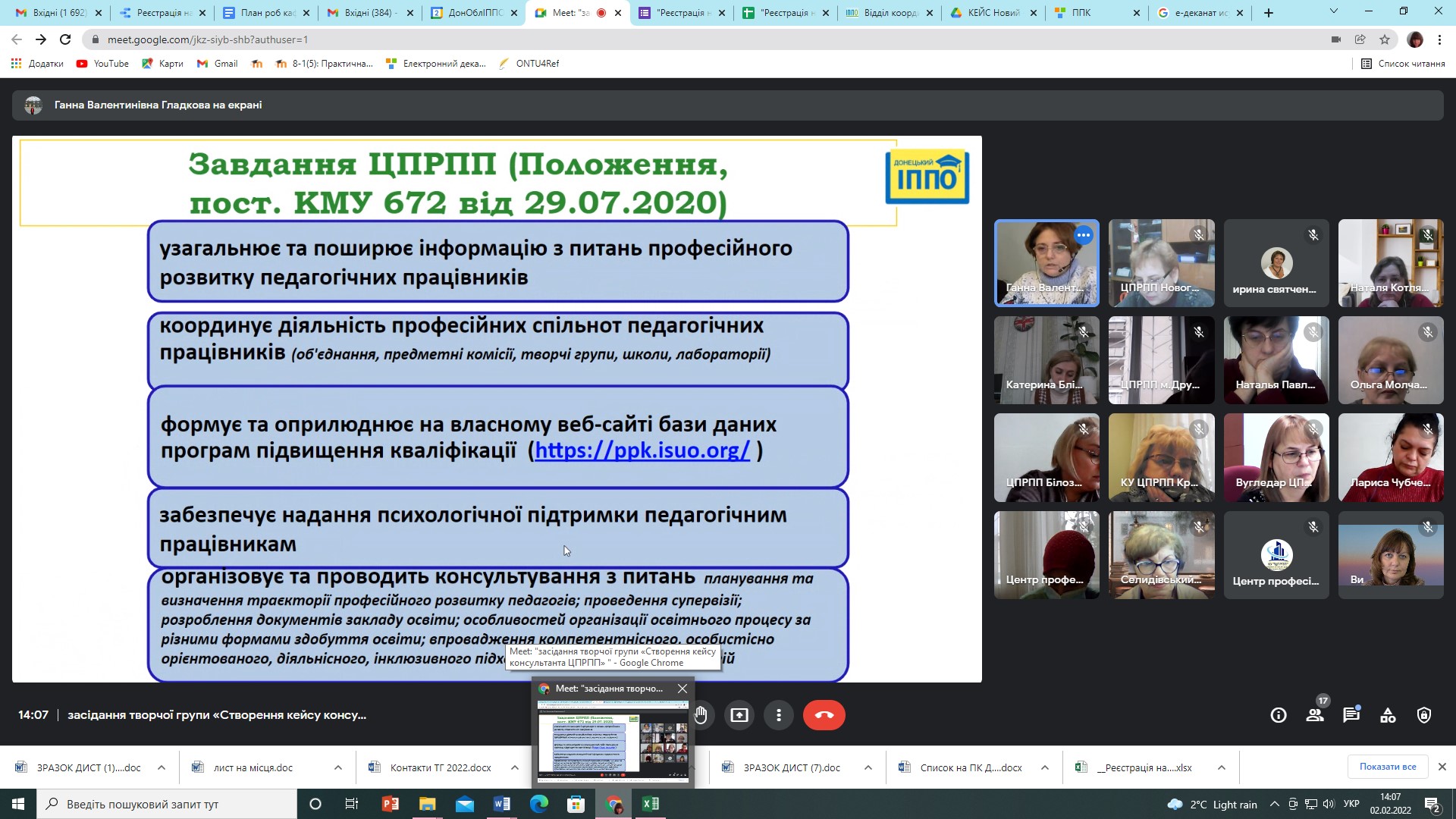Image resolution: width=1456 pixels, height=819 pixels.
Task: Expand options for ЗРАЗОК ДИСТ (1) download
Action: point(162,767)
